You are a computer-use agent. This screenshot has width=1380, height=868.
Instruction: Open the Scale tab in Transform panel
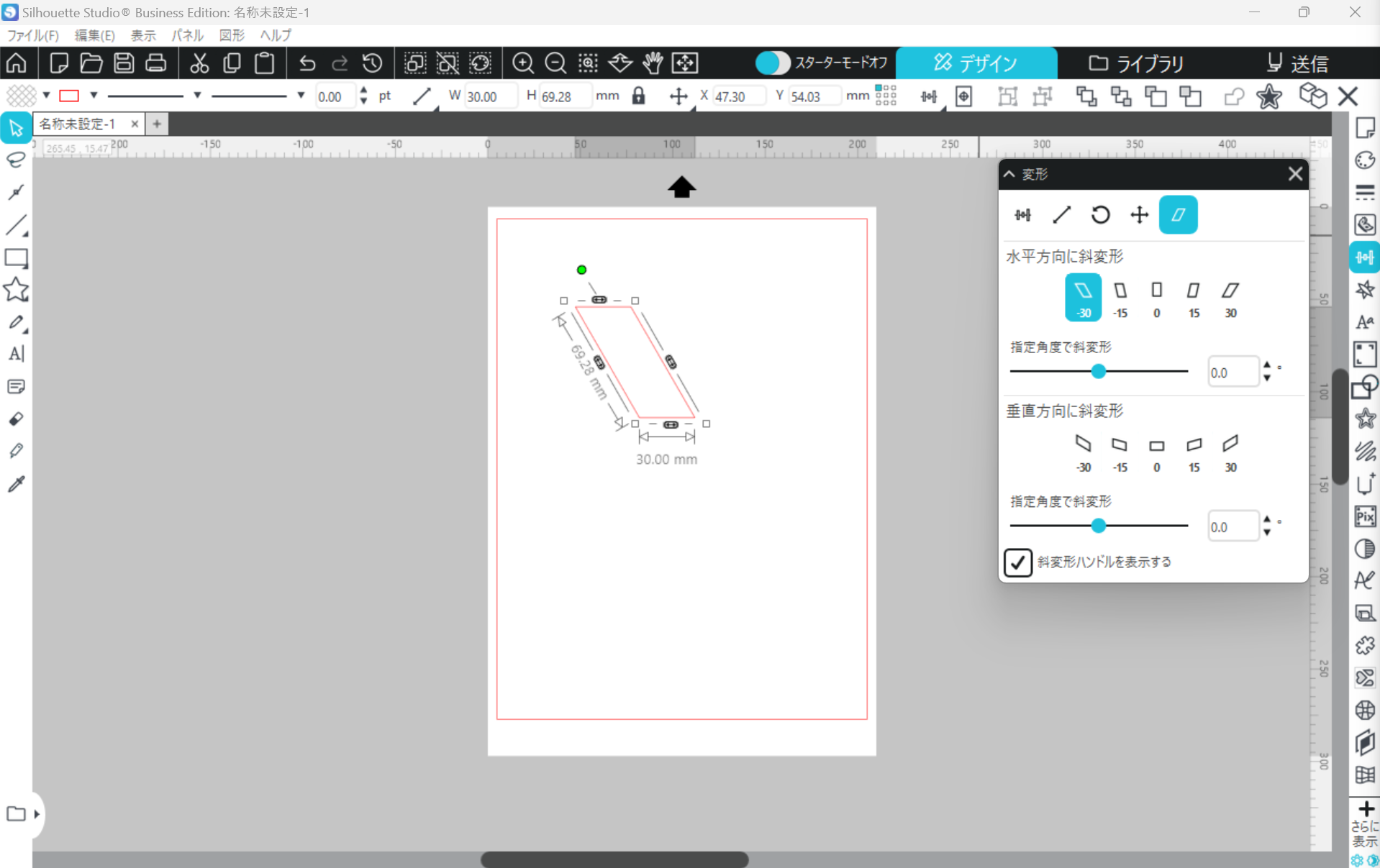pos(1061,214)
